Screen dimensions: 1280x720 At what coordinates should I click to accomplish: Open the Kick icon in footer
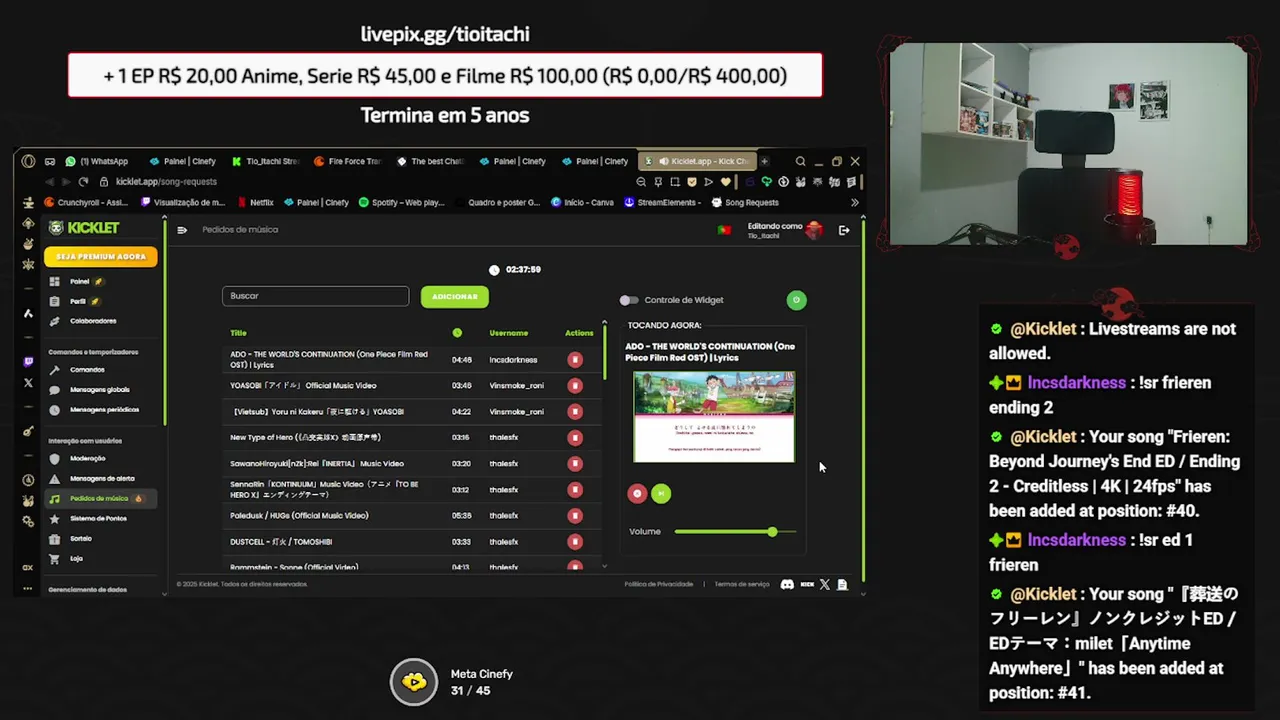[x=807, y=584]
